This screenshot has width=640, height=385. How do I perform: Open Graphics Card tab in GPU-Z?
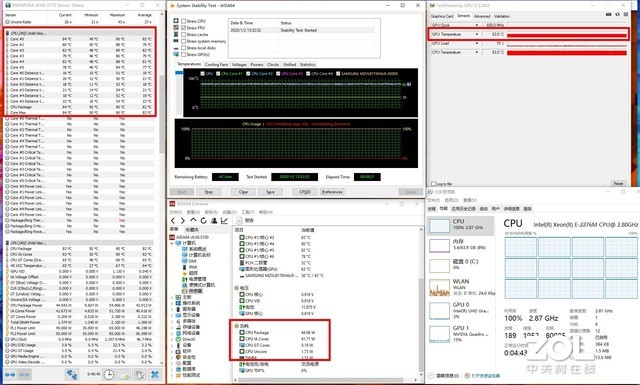coord(442,16)
